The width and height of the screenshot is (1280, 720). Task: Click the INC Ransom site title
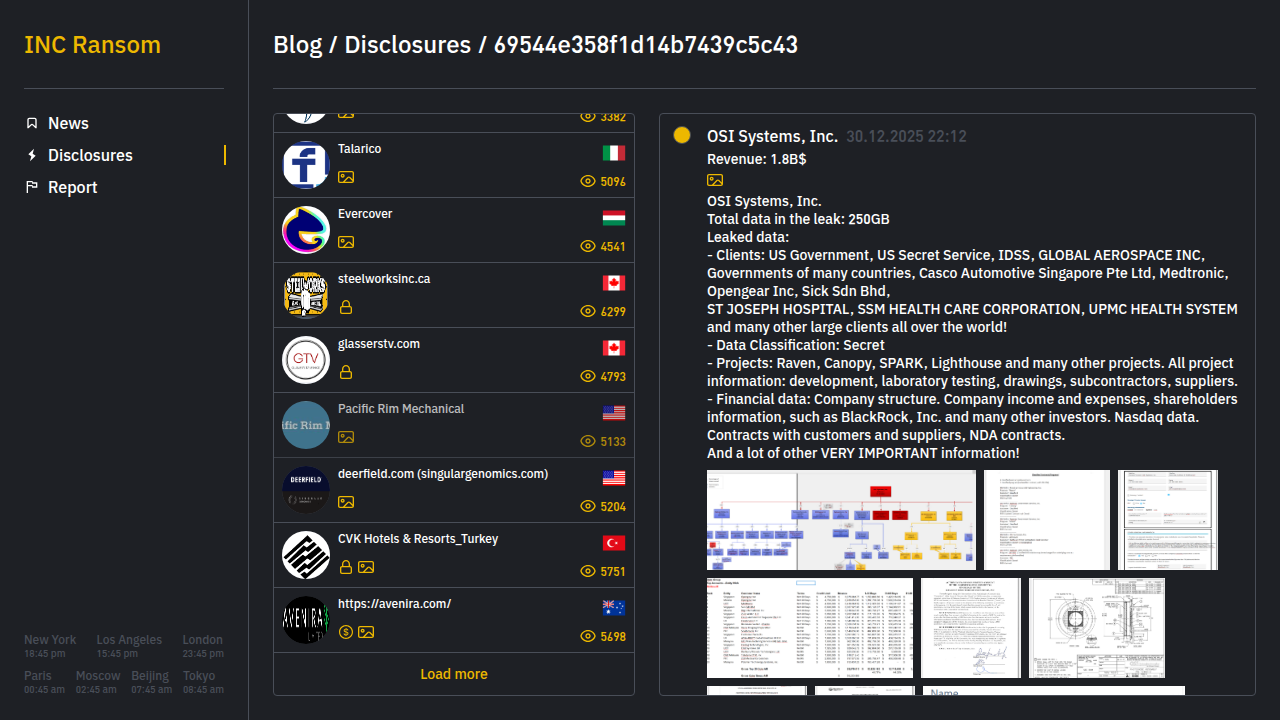(92, 45)
